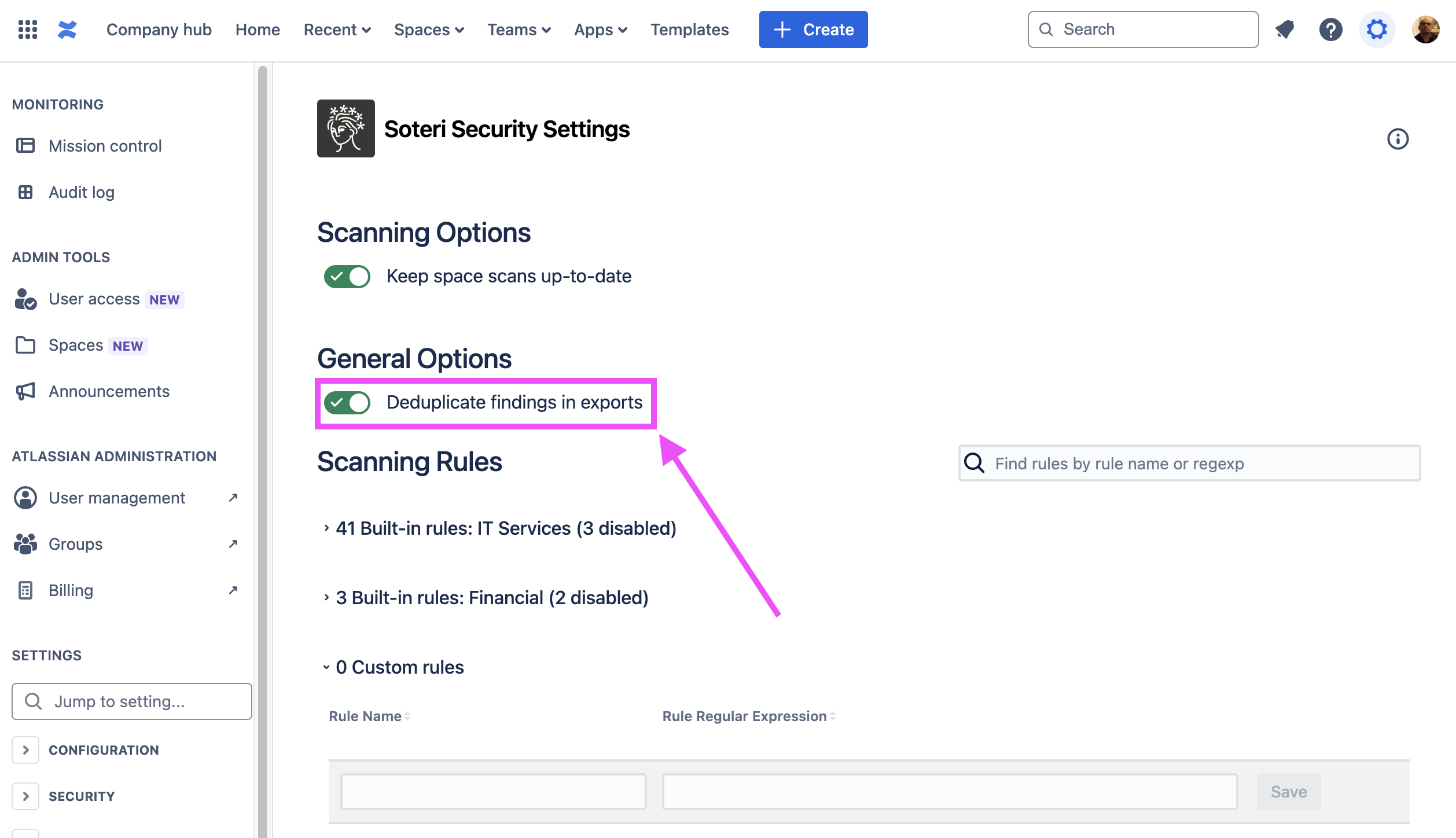Image resolution: width=1456 pixels, height=838 pixels.
Task: Click the Save button for custom rule
Action: (x=1289, y=792)
